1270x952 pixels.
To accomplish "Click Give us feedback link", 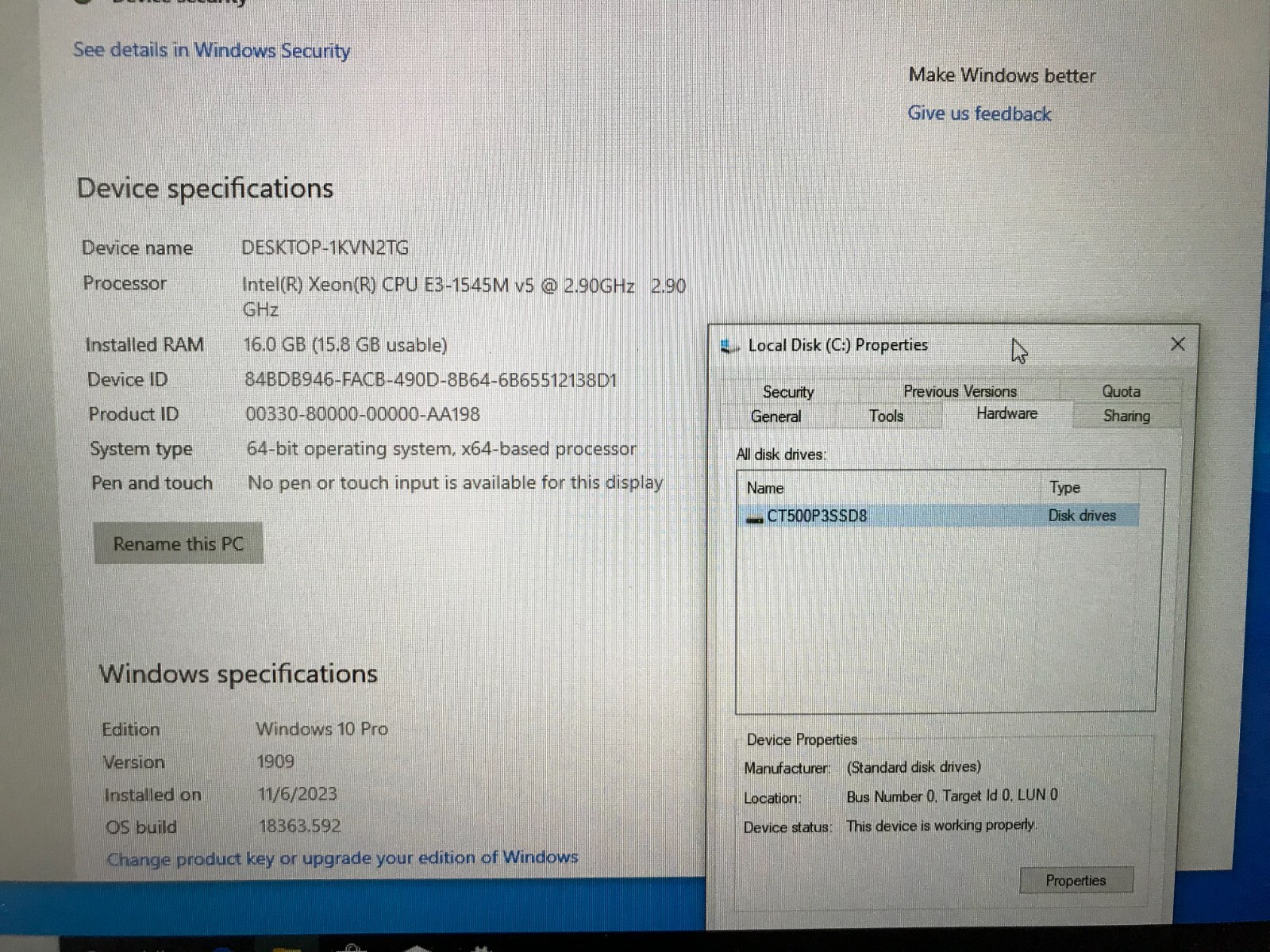I will click(x=979, y=113).
